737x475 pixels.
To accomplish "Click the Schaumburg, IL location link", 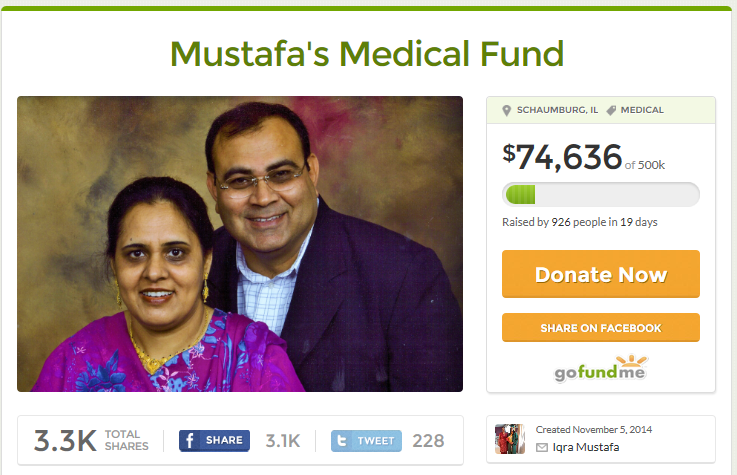I will [557, 110].
